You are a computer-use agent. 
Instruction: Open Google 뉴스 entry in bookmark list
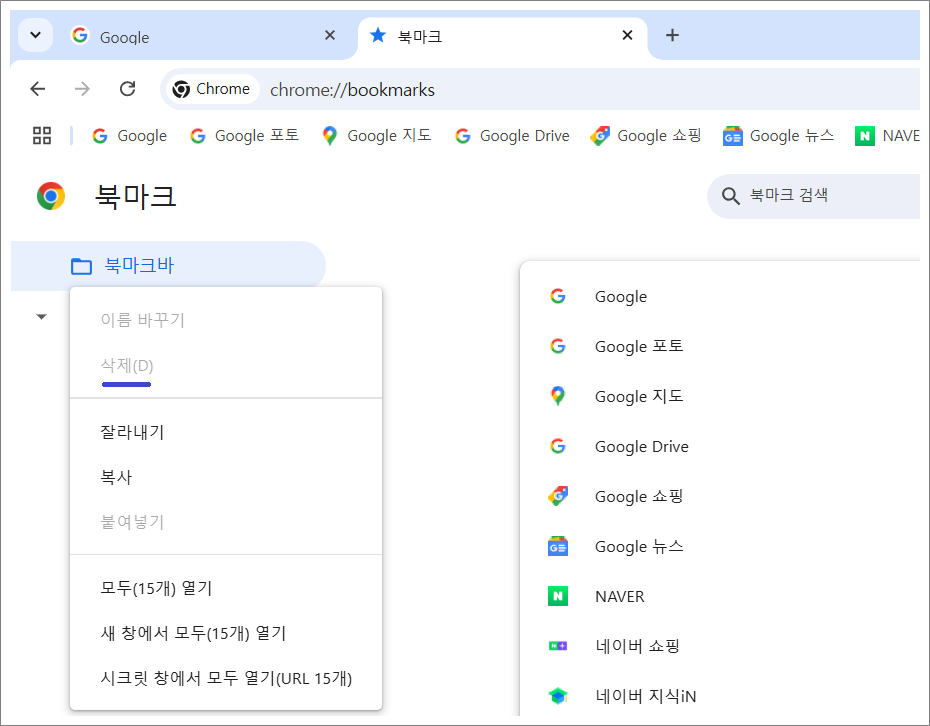click(x=720, y=546)
